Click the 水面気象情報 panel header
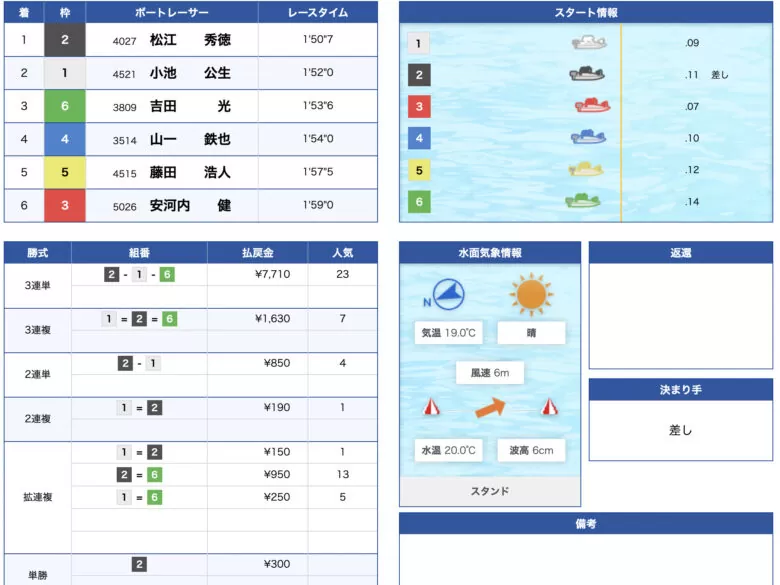Viewport: 780px width, 585px height. [x=490, y=253]
